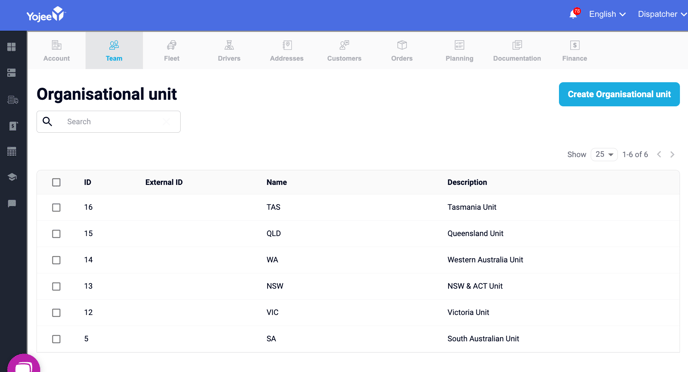Open the dashboard grid icon in sidebar

pos(12,47)
